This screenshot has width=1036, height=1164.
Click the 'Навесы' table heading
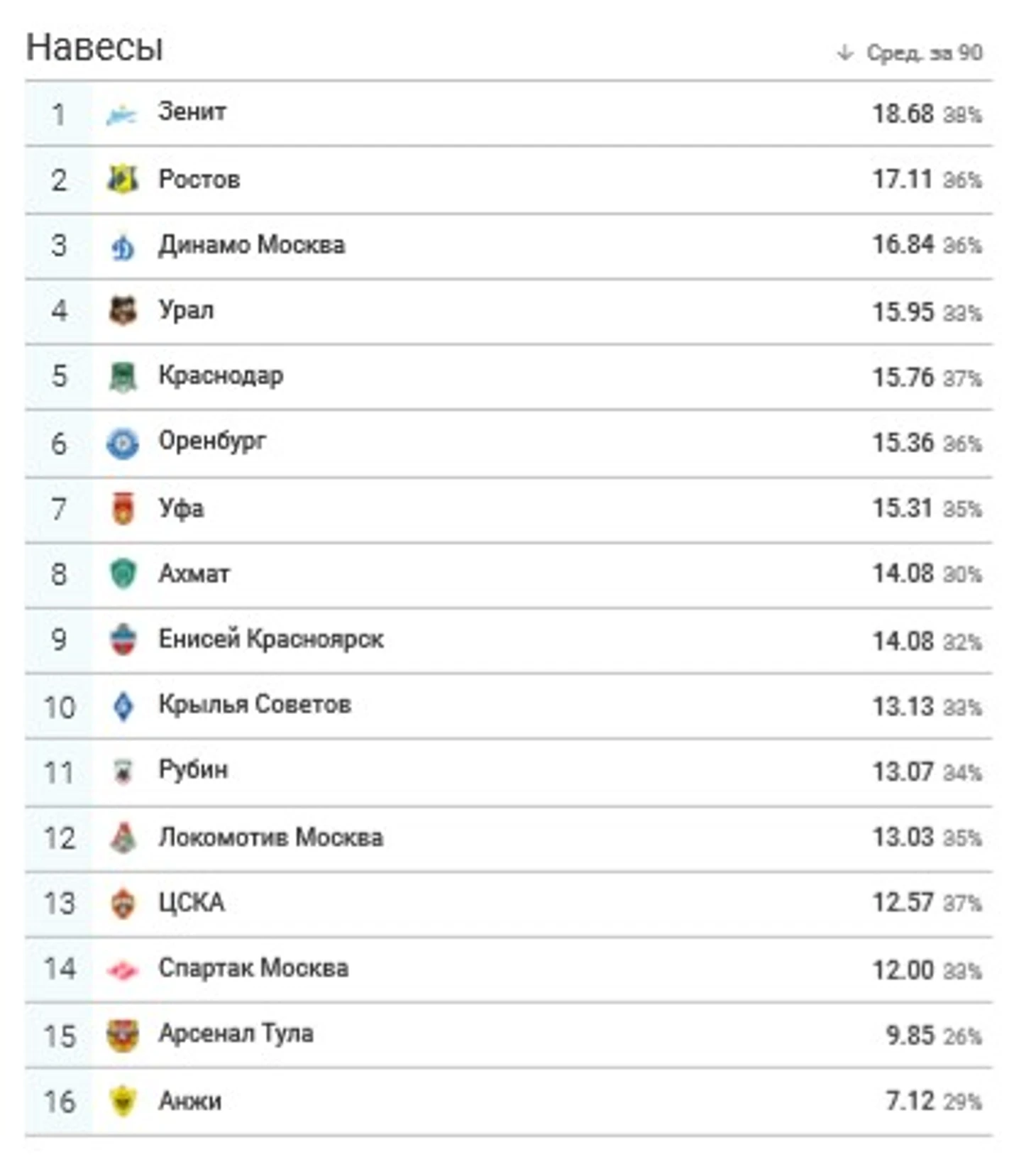(x=94, y=48)
